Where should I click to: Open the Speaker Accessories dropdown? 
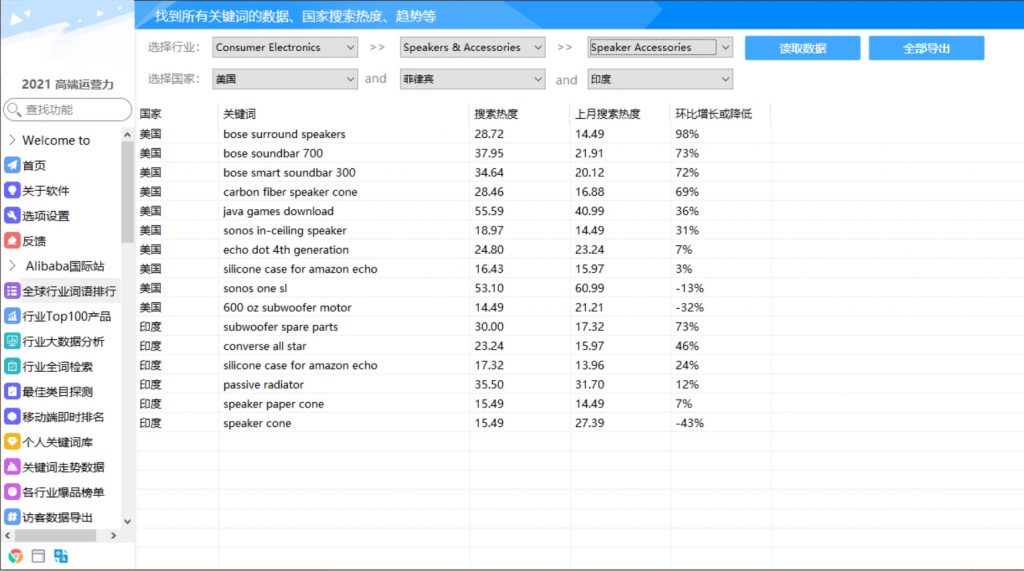pos(660,47)
